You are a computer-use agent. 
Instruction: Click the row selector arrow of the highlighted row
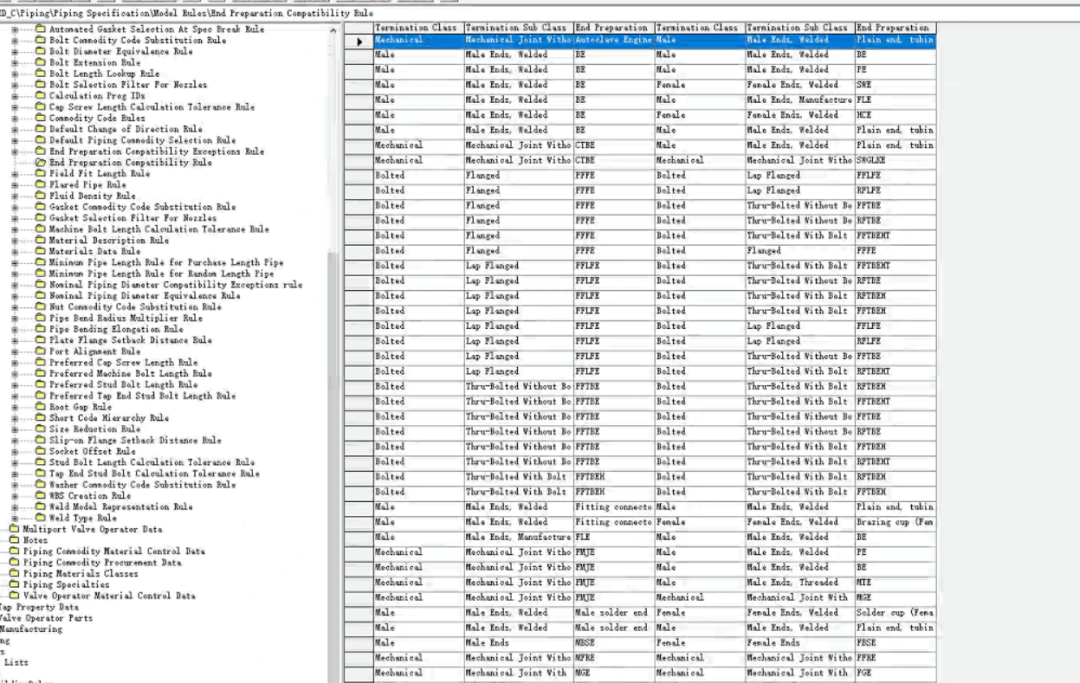359,41
